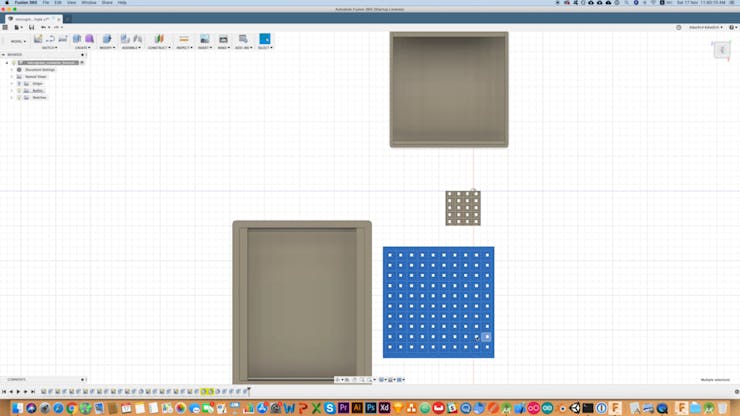Click the Pan hand icon in navigation bar
740x416 pixels.
pyautogui.click(x=354, y=380)
